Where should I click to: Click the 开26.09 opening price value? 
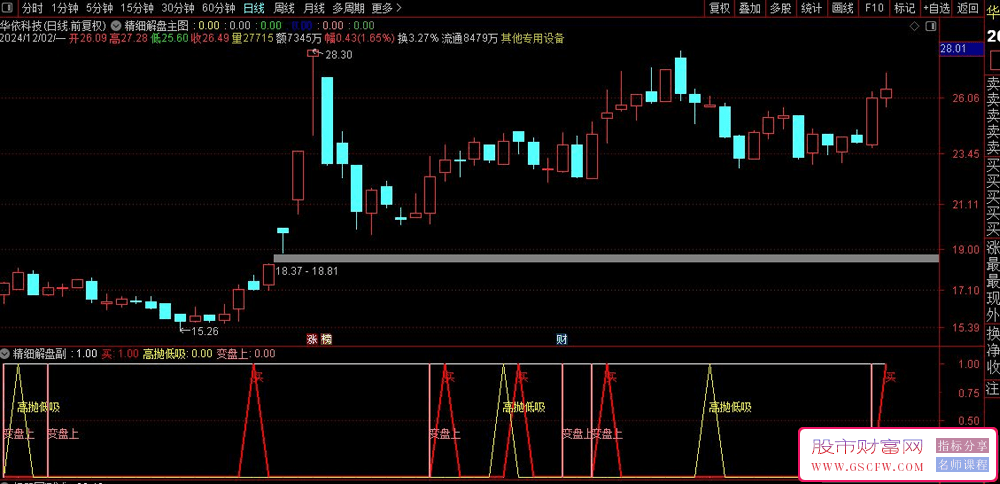coord(88,38)
